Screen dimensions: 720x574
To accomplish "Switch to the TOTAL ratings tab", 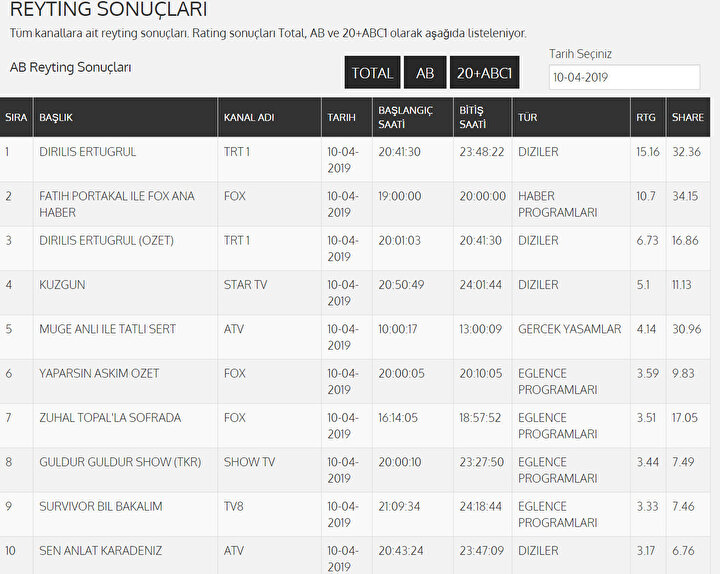I will tap(372, 73).
